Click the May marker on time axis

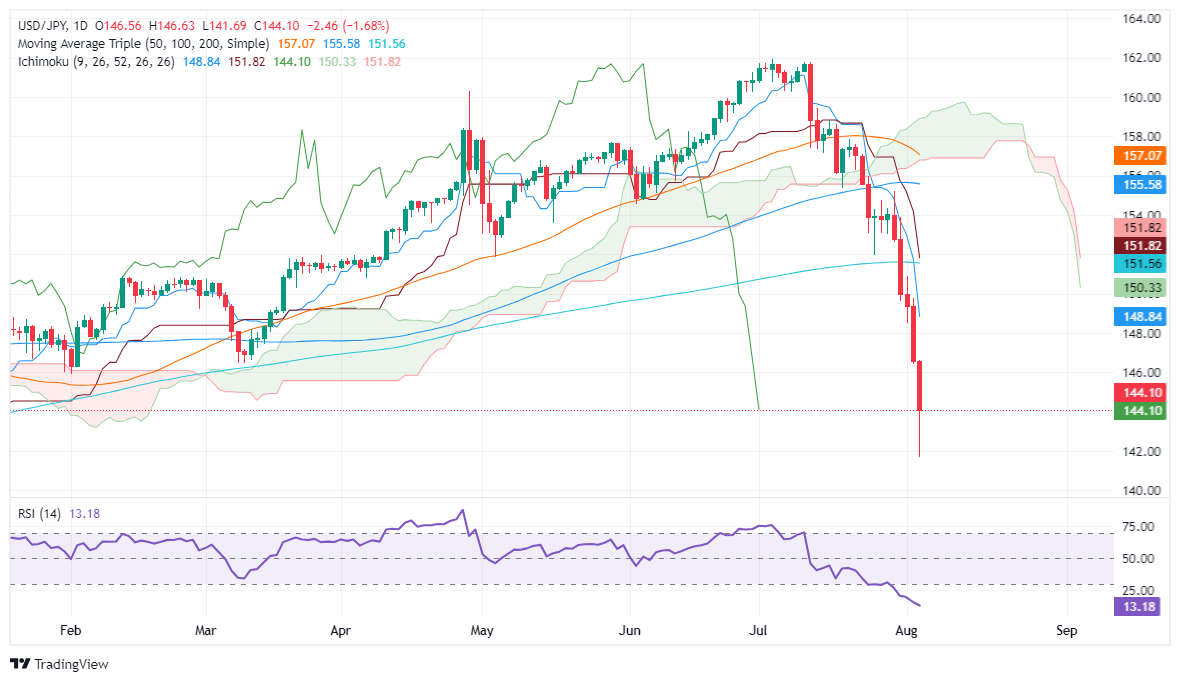[482, 630]
